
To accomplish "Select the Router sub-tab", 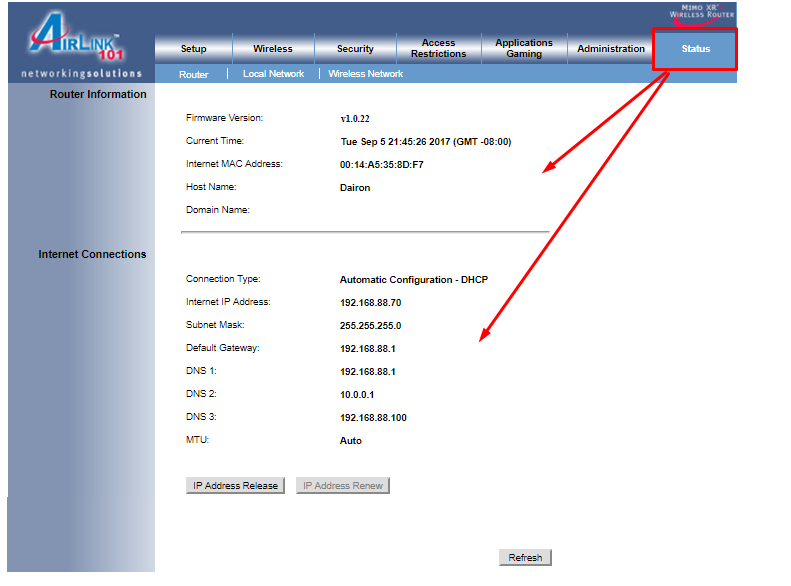I will tap(194, 75).
